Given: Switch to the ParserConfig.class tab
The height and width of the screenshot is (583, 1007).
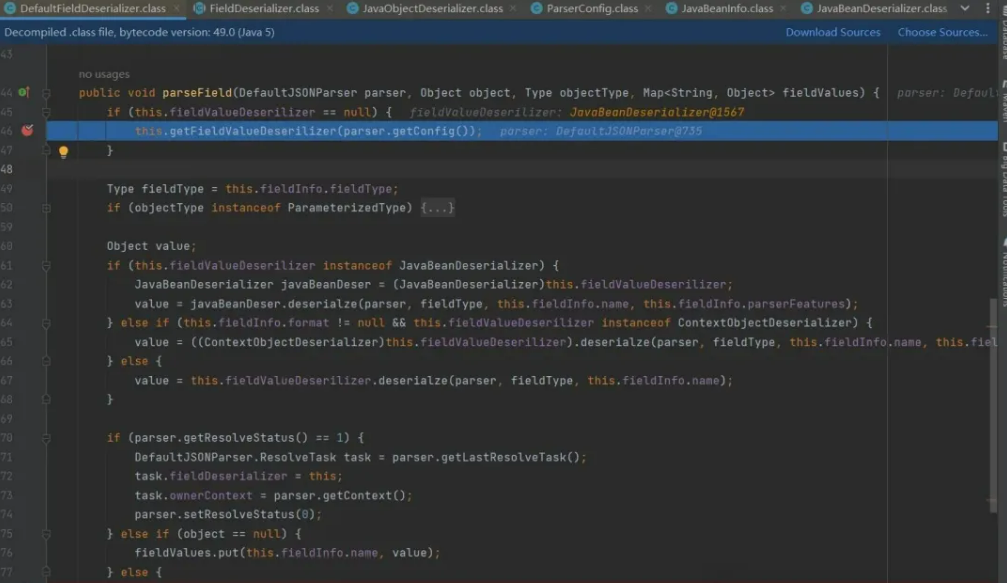Looking at the screenshot, I should pos(592,8).
